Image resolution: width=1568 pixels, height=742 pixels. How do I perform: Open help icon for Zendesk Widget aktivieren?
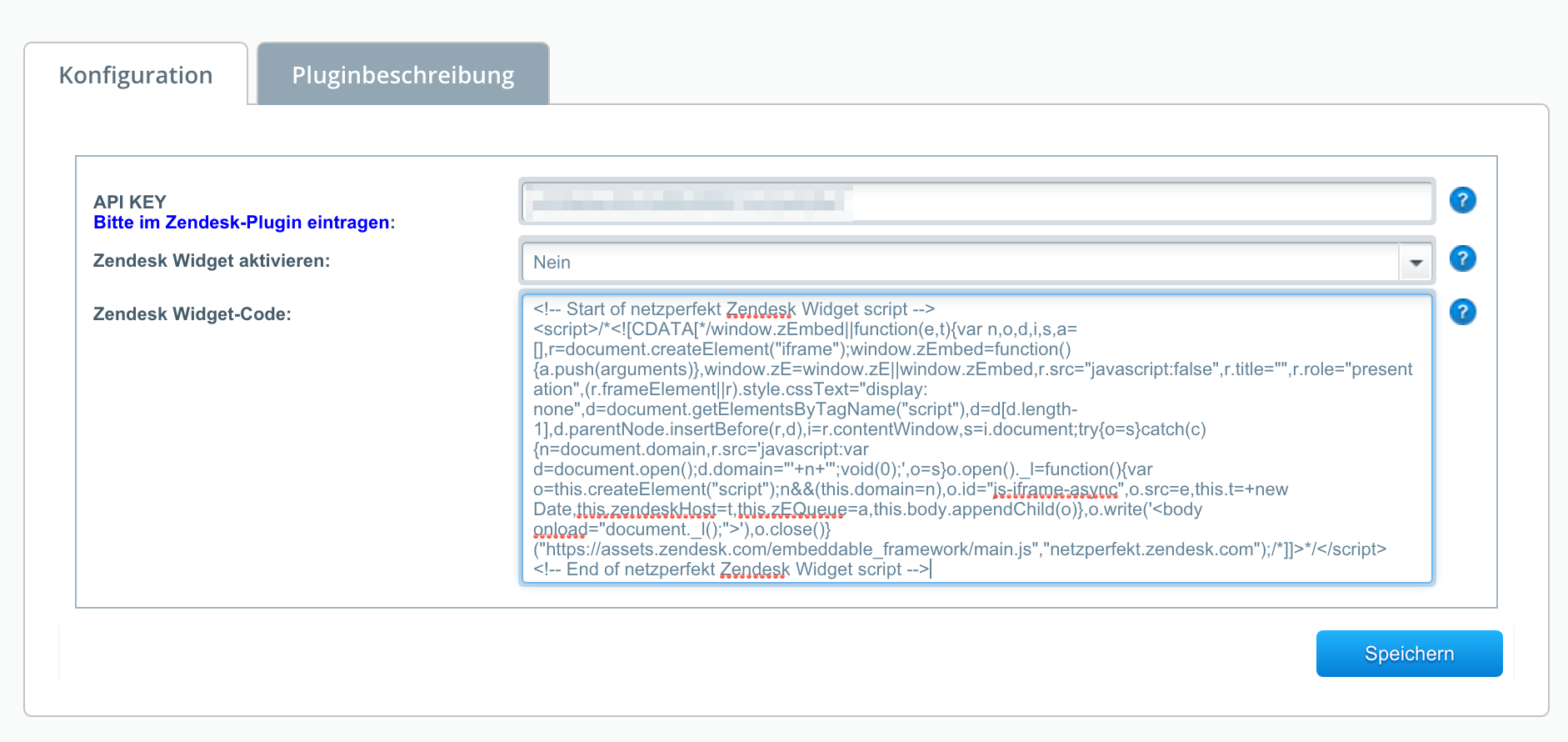pos(1462,258)
